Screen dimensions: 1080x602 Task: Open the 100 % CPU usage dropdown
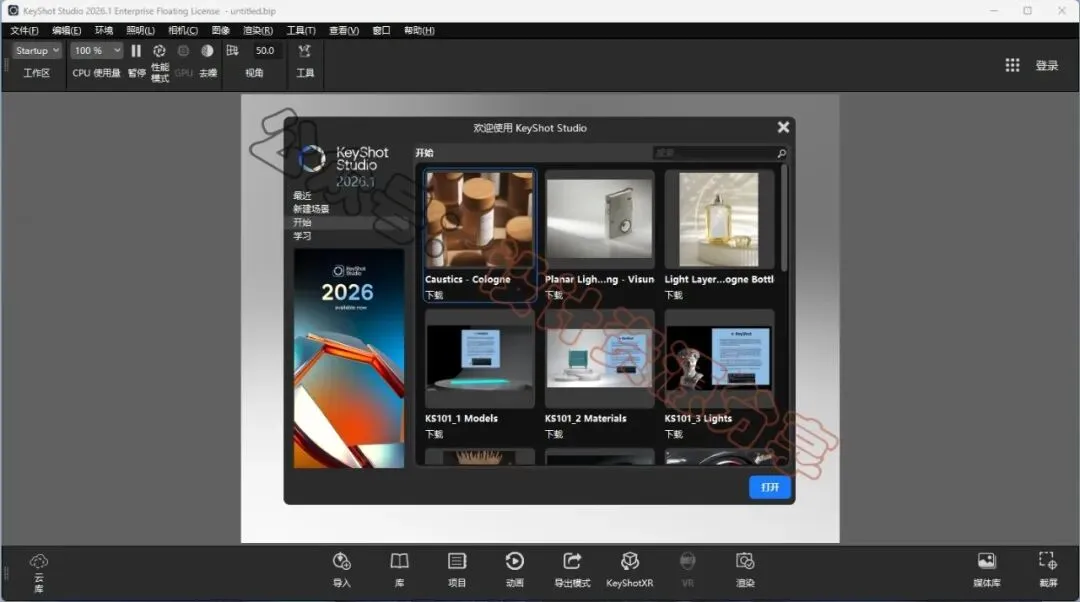pos(96,50)
